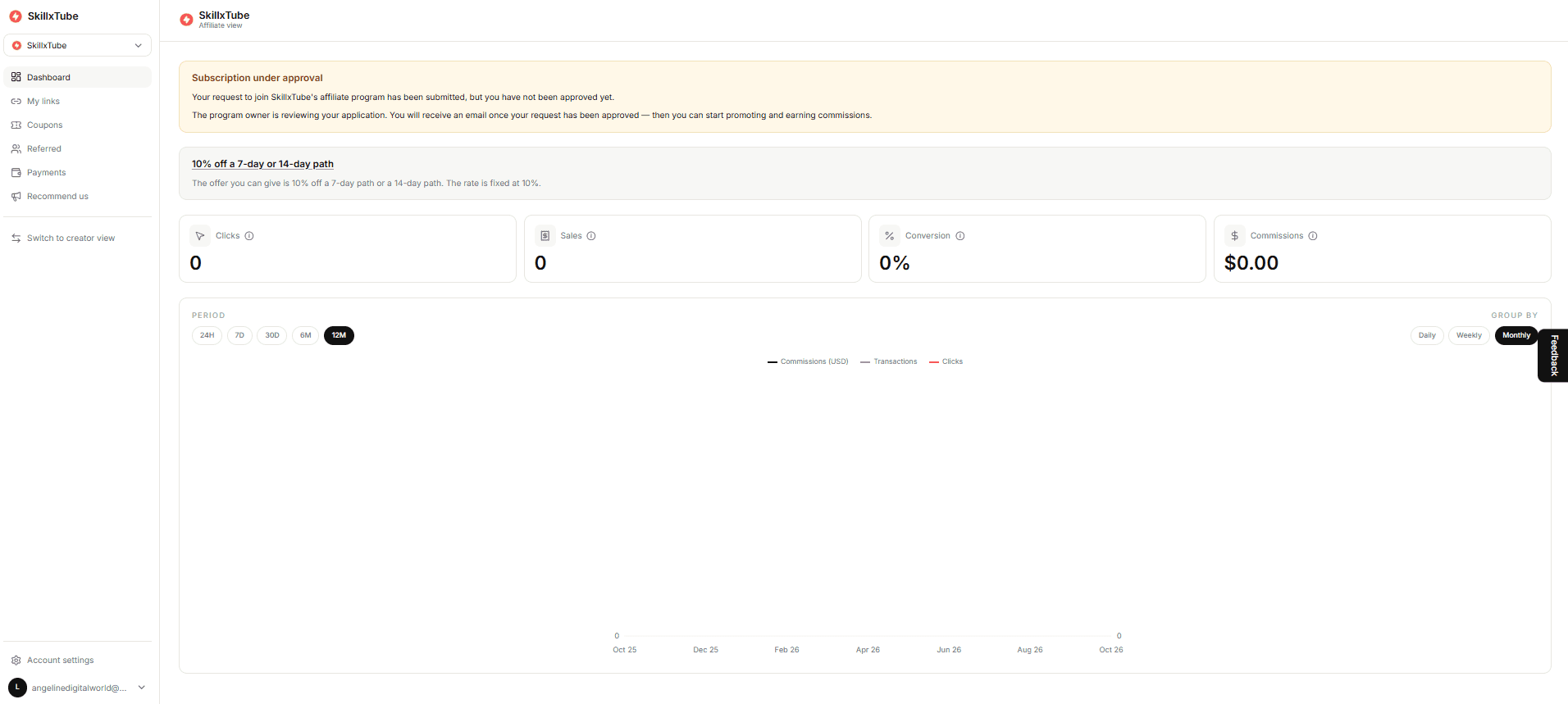Open the Referred section
This screenshot has height=704, width=1568.
(x=78, y=148)
